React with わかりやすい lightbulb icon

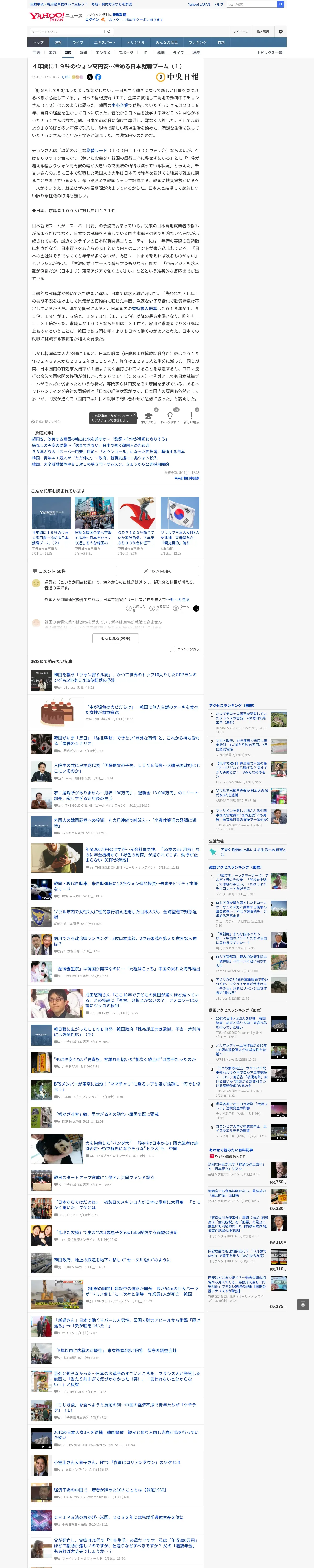[170, 415]
